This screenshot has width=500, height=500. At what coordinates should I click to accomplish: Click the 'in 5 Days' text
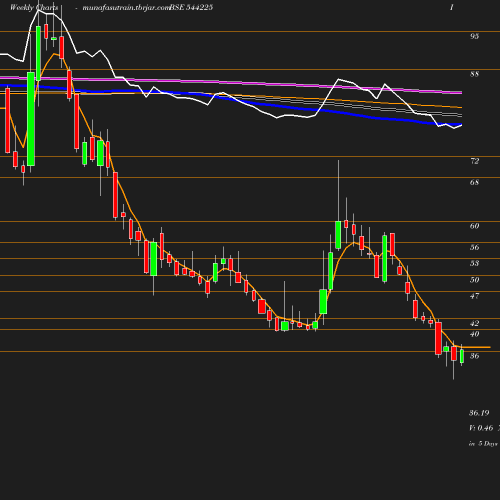coord(483,444)
